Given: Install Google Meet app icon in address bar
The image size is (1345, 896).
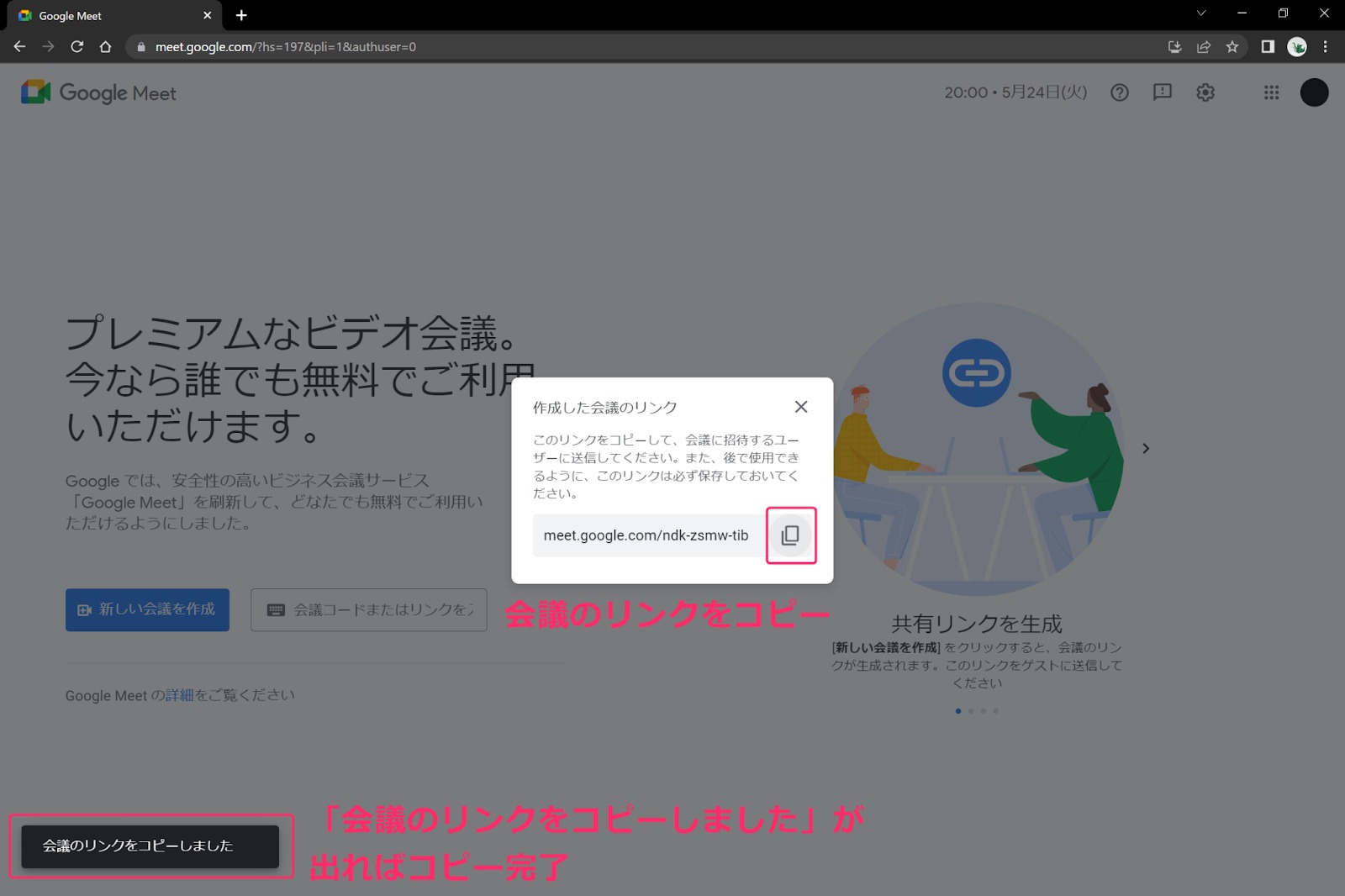Looking at the screenshot, I should [1175, 47].
